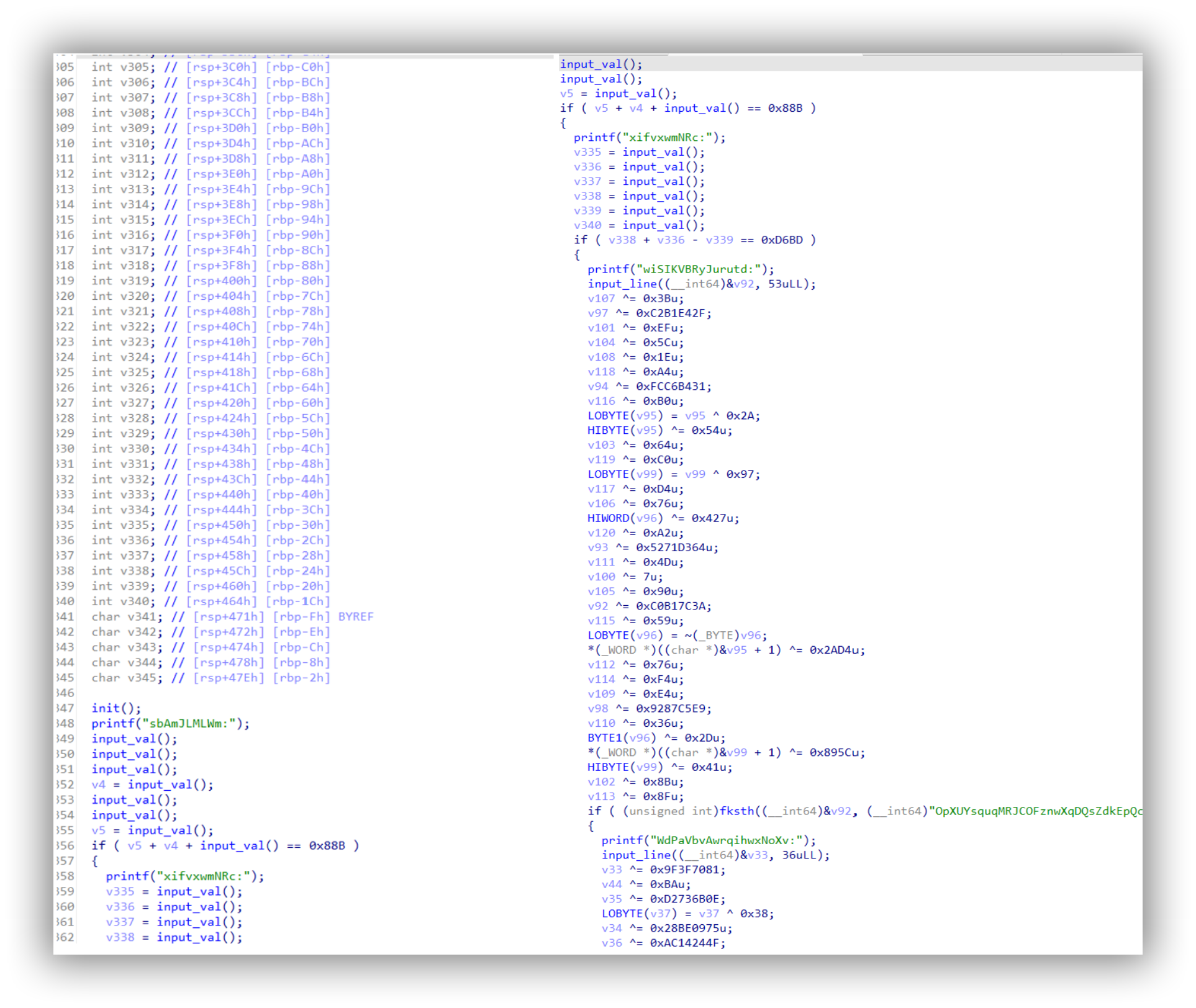Select the declaration 'int v333;'
1196x1008 pixels.
(124, 495)
